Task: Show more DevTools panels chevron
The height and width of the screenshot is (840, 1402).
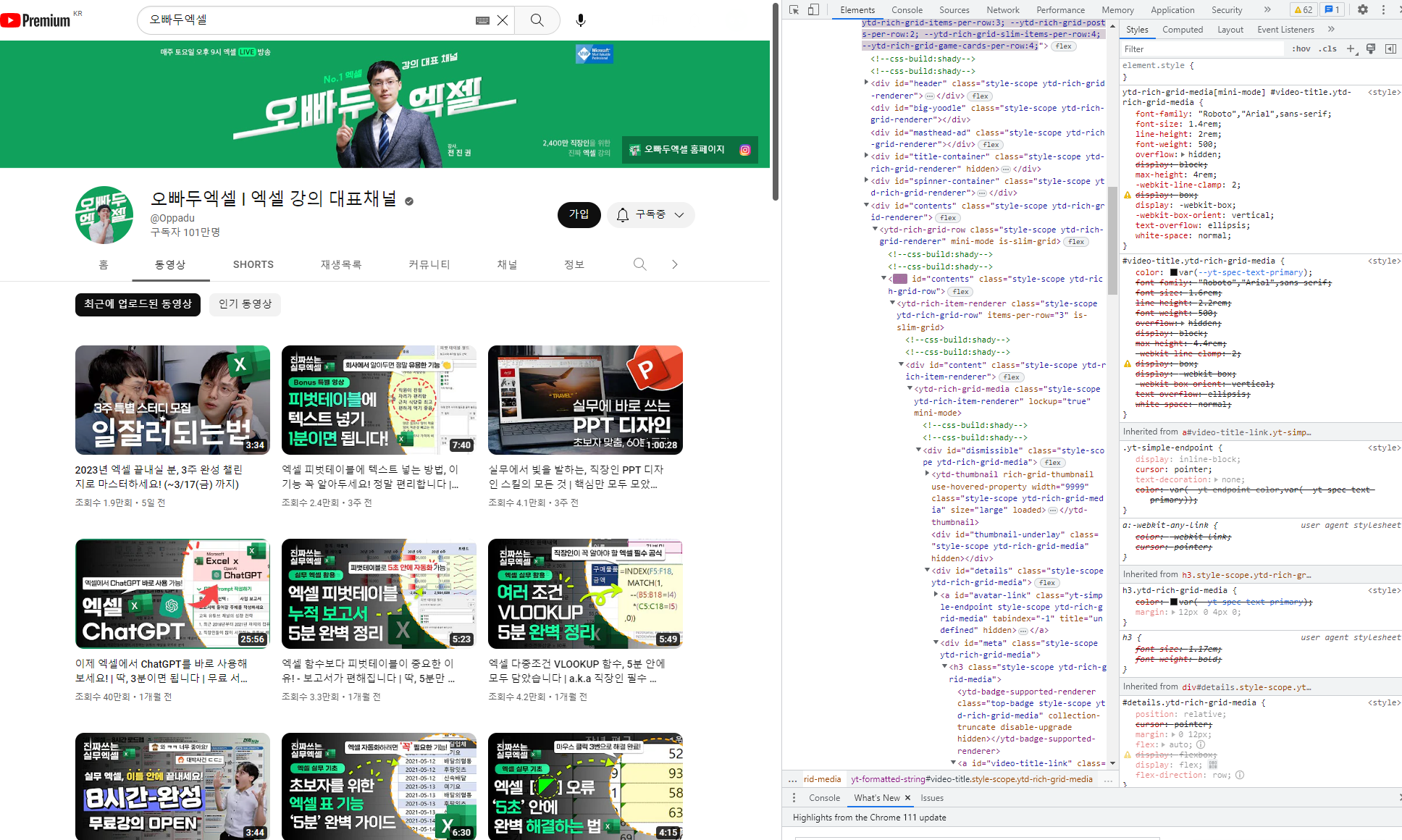Action: pyautogui.click(x=1267, y=9)
